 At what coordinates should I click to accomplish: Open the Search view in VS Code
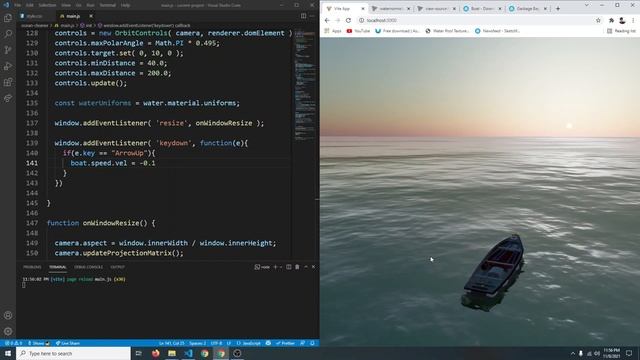(x=8, y=34)
